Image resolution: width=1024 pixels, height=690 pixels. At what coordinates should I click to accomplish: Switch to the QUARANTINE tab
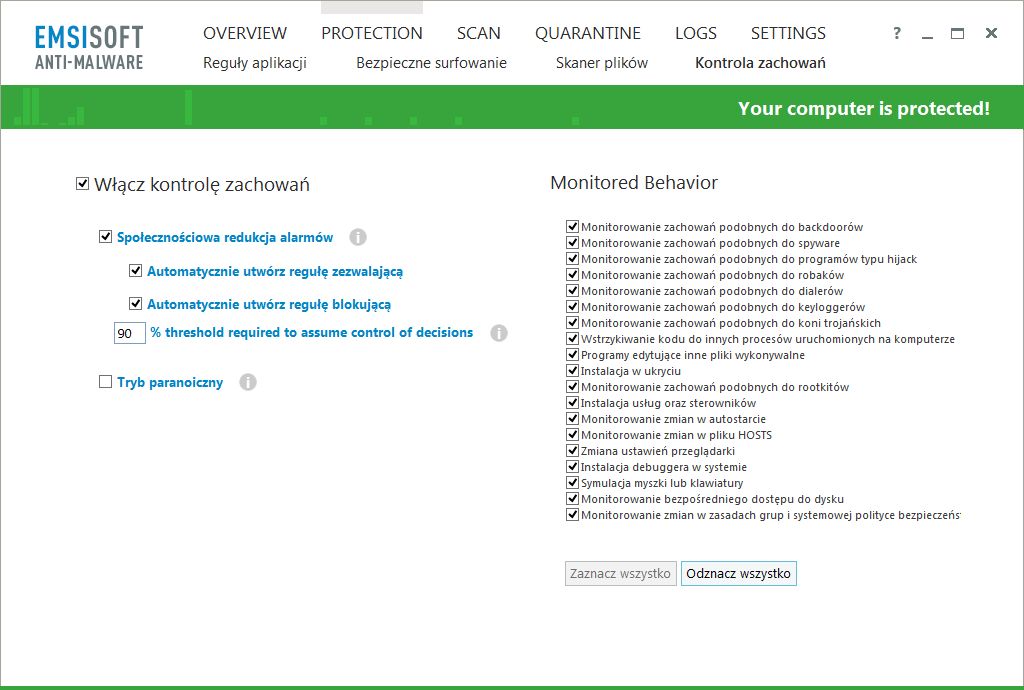coord(587,33)
